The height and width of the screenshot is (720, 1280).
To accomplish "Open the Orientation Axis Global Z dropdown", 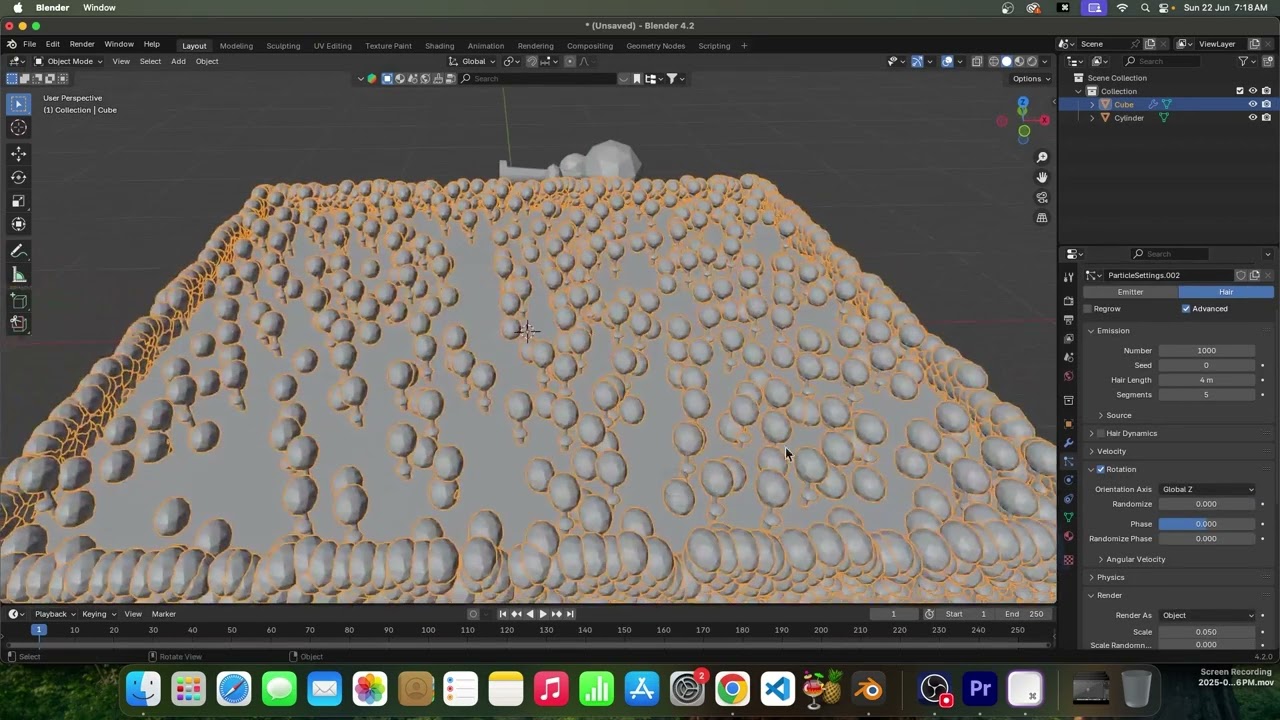I will point(1207,489).
